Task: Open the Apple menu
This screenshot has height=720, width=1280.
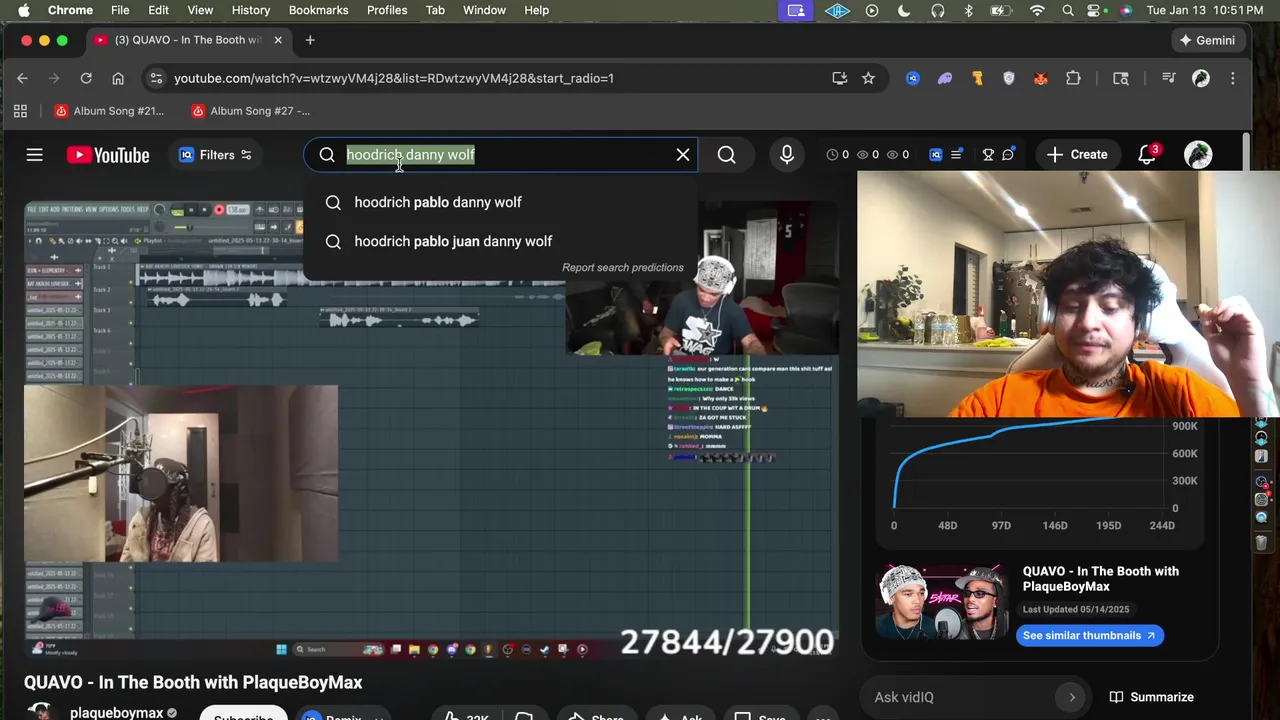Action: click(23, 10)
